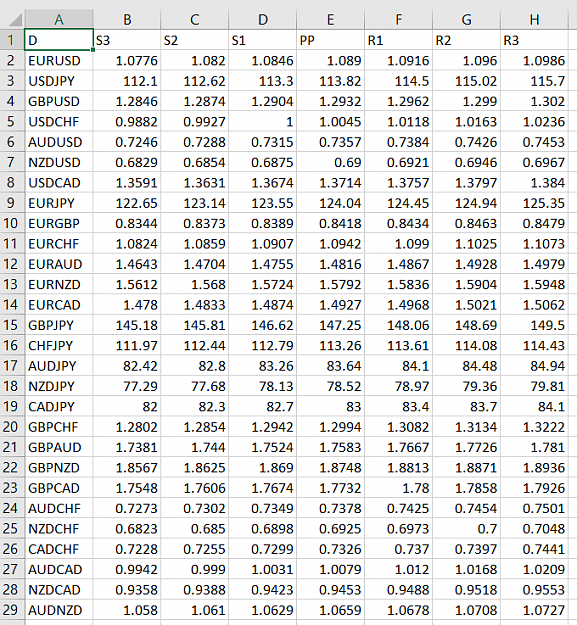The width and height of the screenshot is (577, 625).
Task: Select the AUDCAD cell
Action: pyautogui.click(x=59, y=569)
